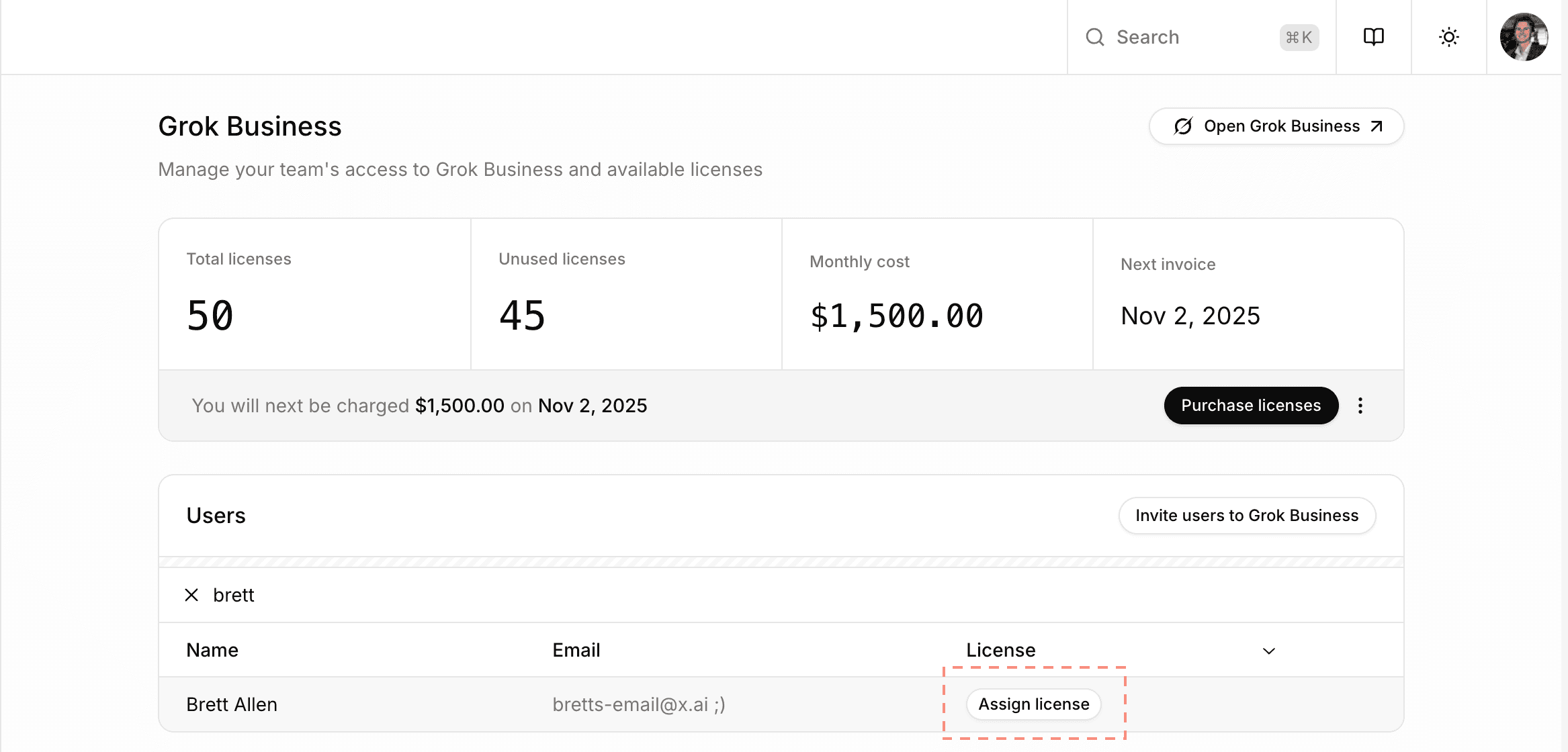Click the Monthly cost $1,500.00 value
The width and height of the screenshot is (1568, 752).
point(897,316)
